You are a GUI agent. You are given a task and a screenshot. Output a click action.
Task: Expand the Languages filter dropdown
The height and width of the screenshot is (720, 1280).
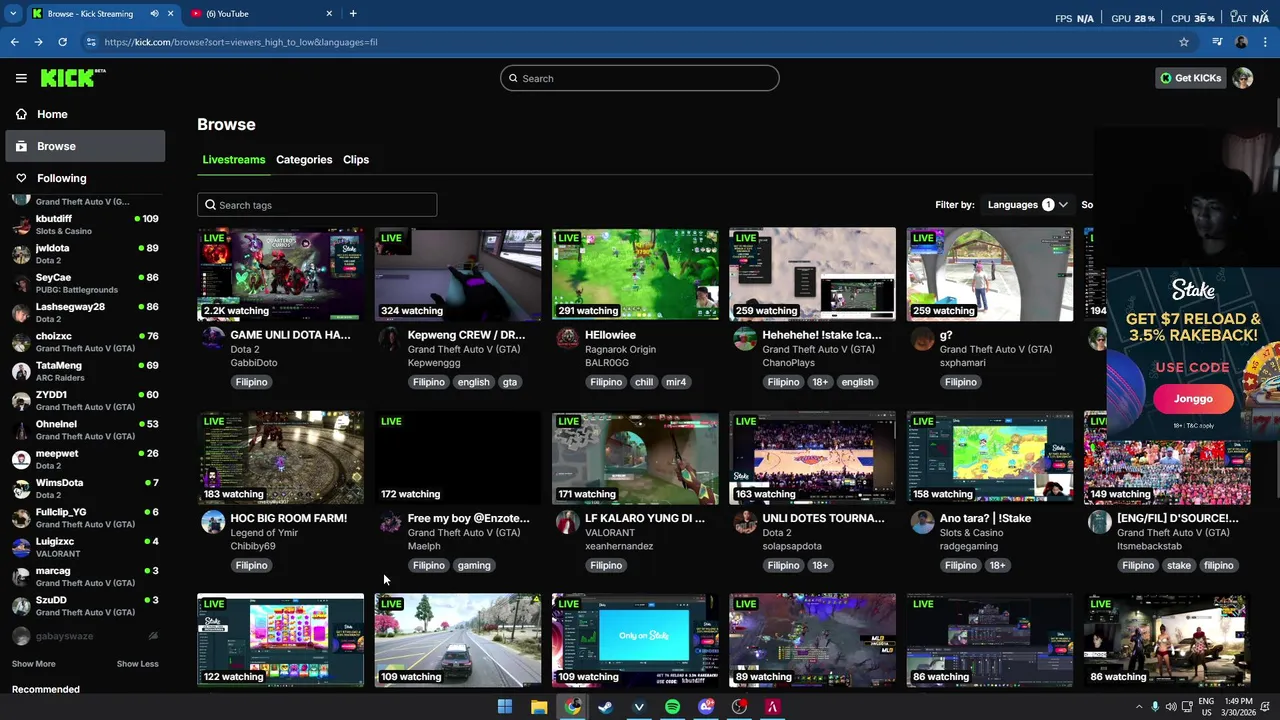pyautogui.click(x=1027, y=205)
